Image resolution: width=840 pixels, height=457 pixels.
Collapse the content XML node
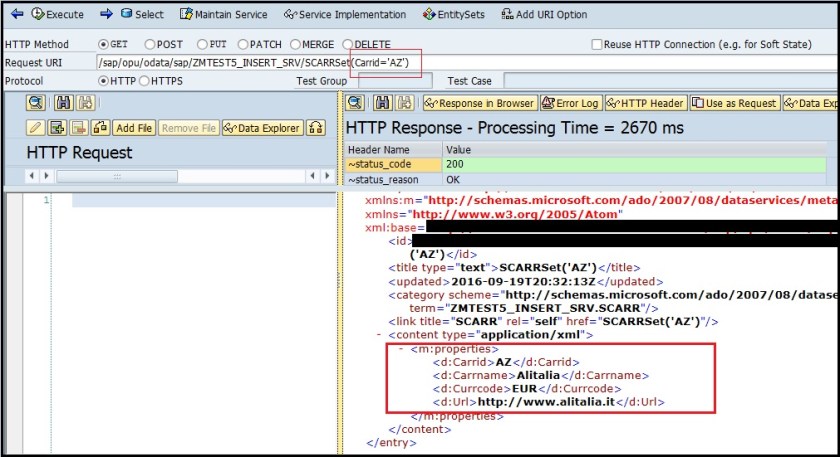pos(378,333)
